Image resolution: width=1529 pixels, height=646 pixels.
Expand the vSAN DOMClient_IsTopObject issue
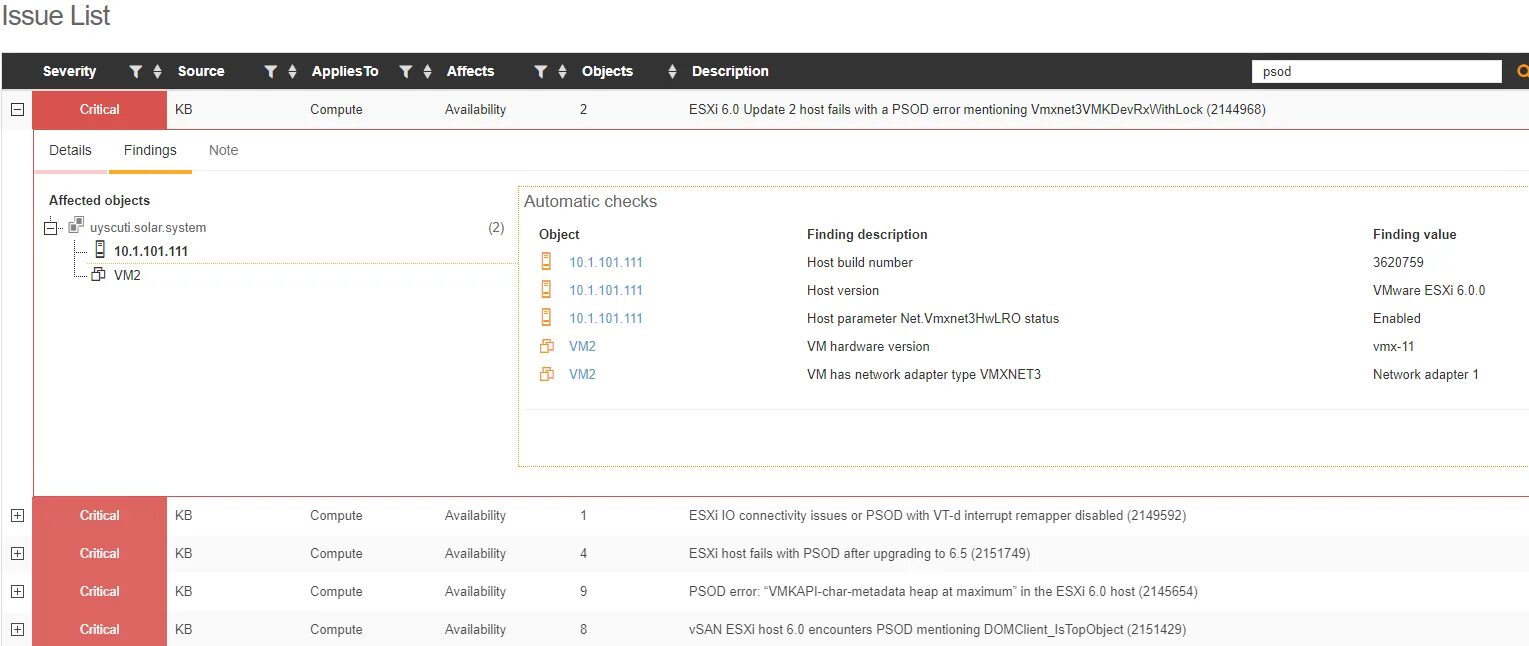17,630
